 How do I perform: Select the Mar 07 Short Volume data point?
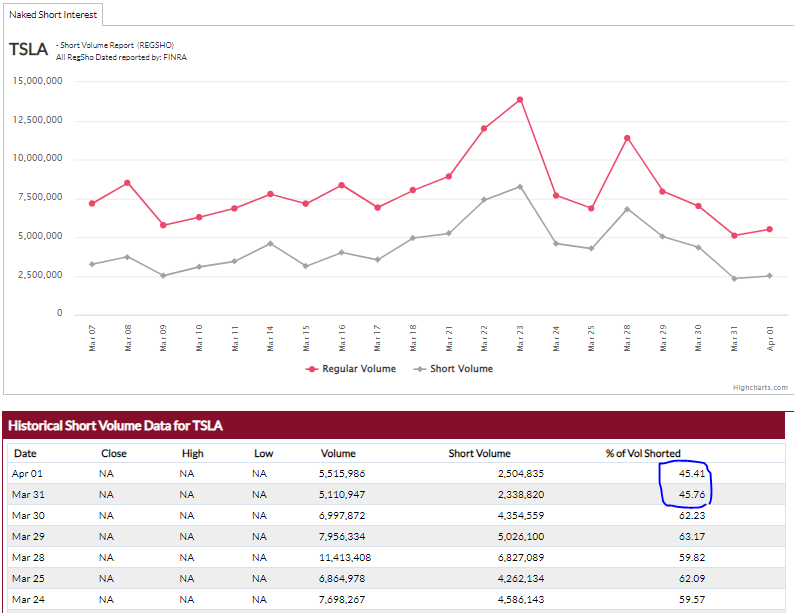tap(92, 264)
